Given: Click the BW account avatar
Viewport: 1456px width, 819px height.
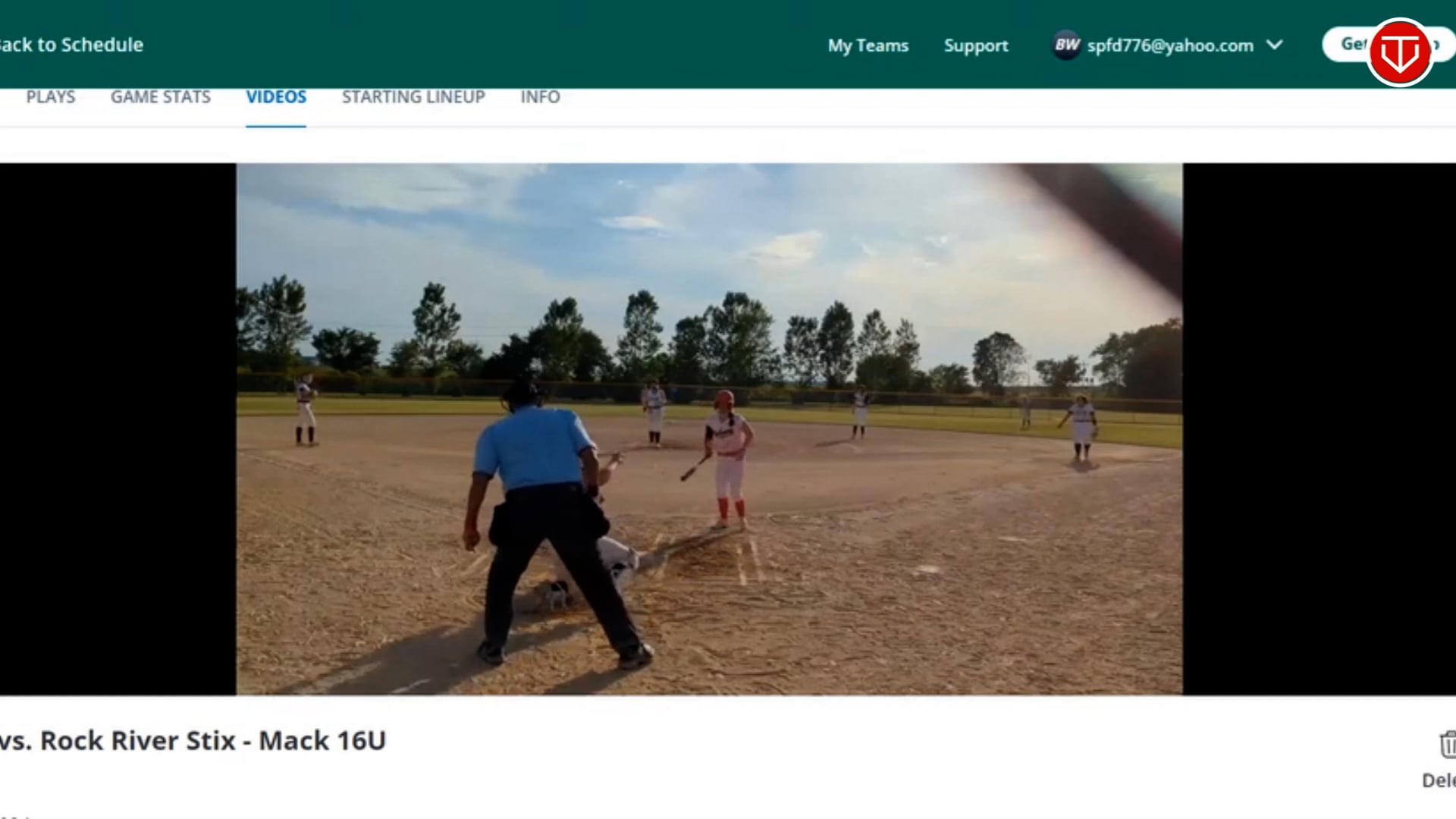Looking at the screenshot, I should [x=1066, y=45].
